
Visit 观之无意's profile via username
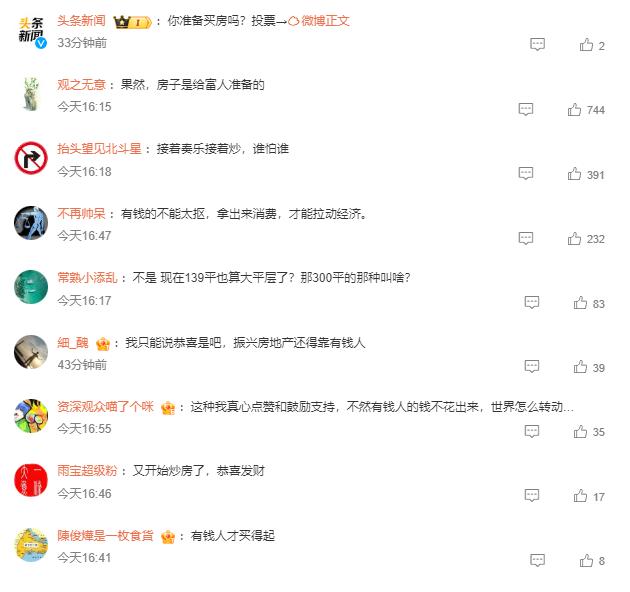[x=81, y=85]
